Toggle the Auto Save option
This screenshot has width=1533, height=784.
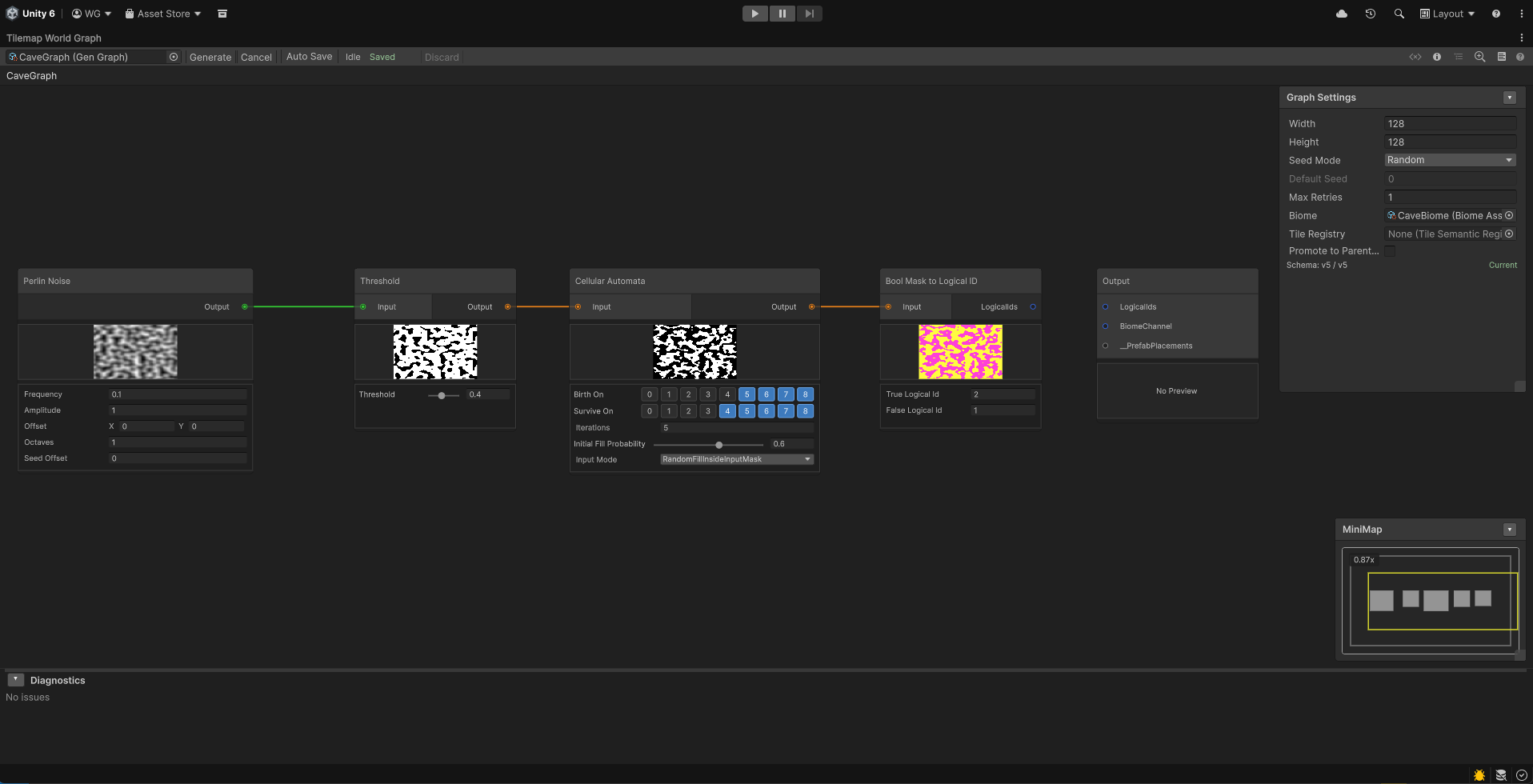coord(309,57)
